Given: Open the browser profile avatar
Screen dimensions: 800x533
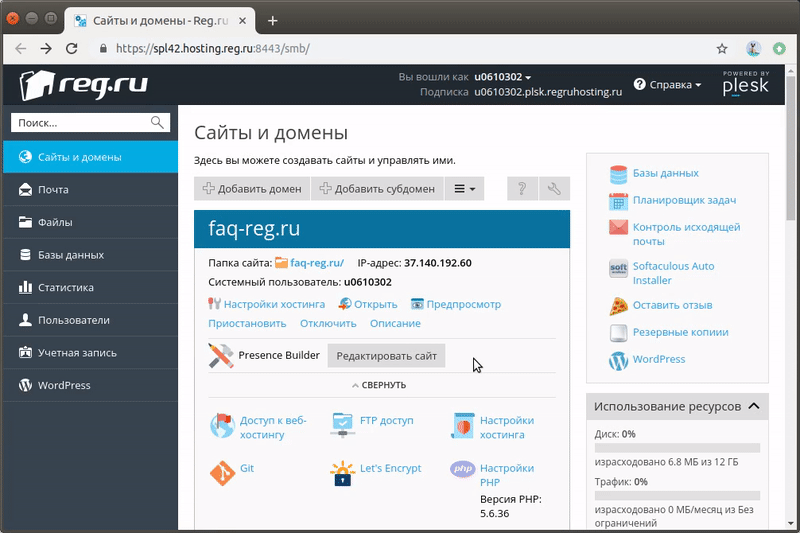Looking at the screenshot, I should (754, 49).
